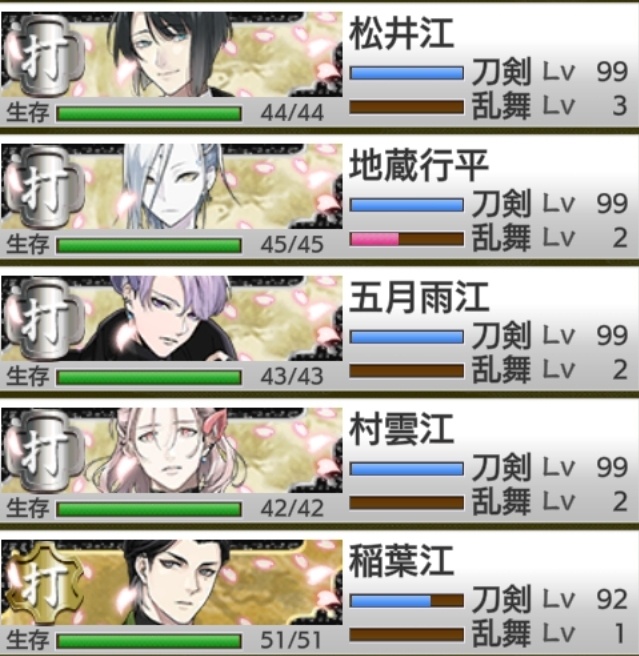
Task: Click 稲葉江's green 生存 bar showing 51/51
Action: pos(149,641)
